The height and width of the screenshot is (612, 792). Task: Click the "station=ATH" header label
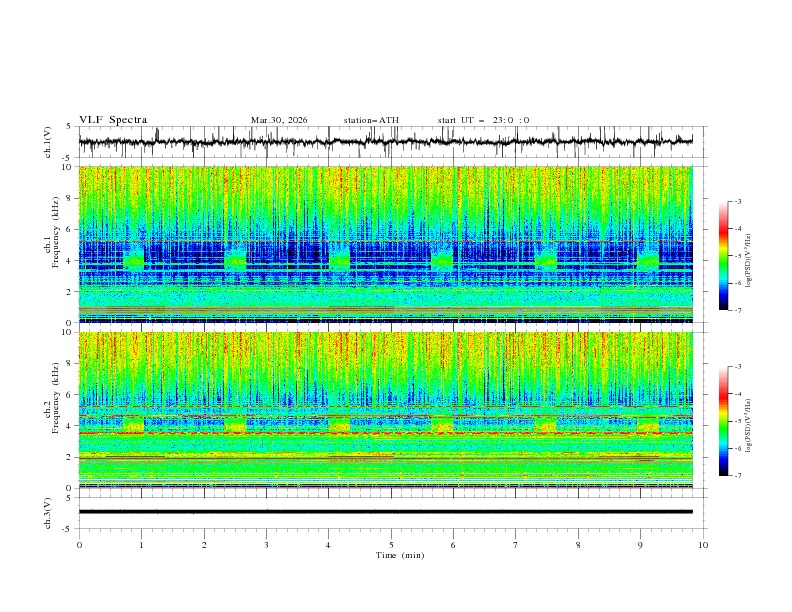[371, 120]
